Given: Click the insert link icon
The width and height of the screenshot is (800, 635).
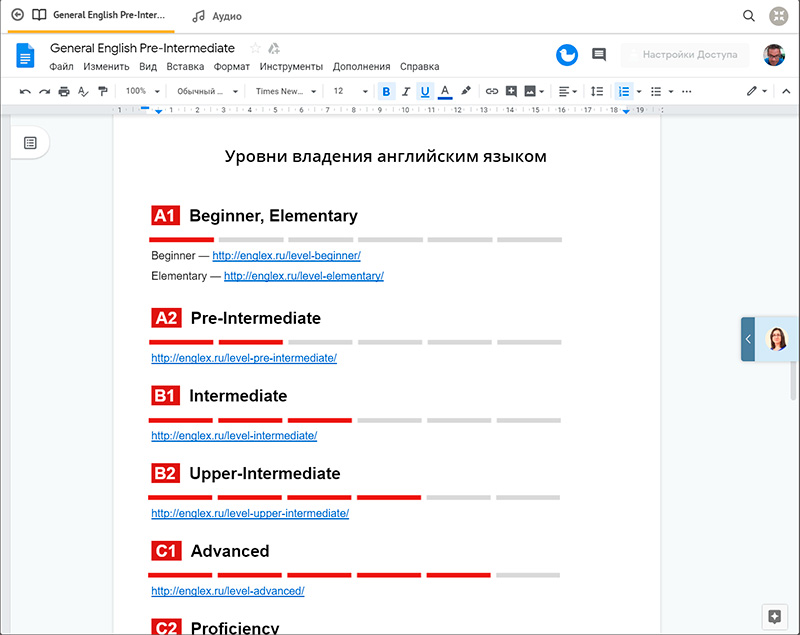Looking at the screenshot, I should pyautogui.click(x=491, y=91).
